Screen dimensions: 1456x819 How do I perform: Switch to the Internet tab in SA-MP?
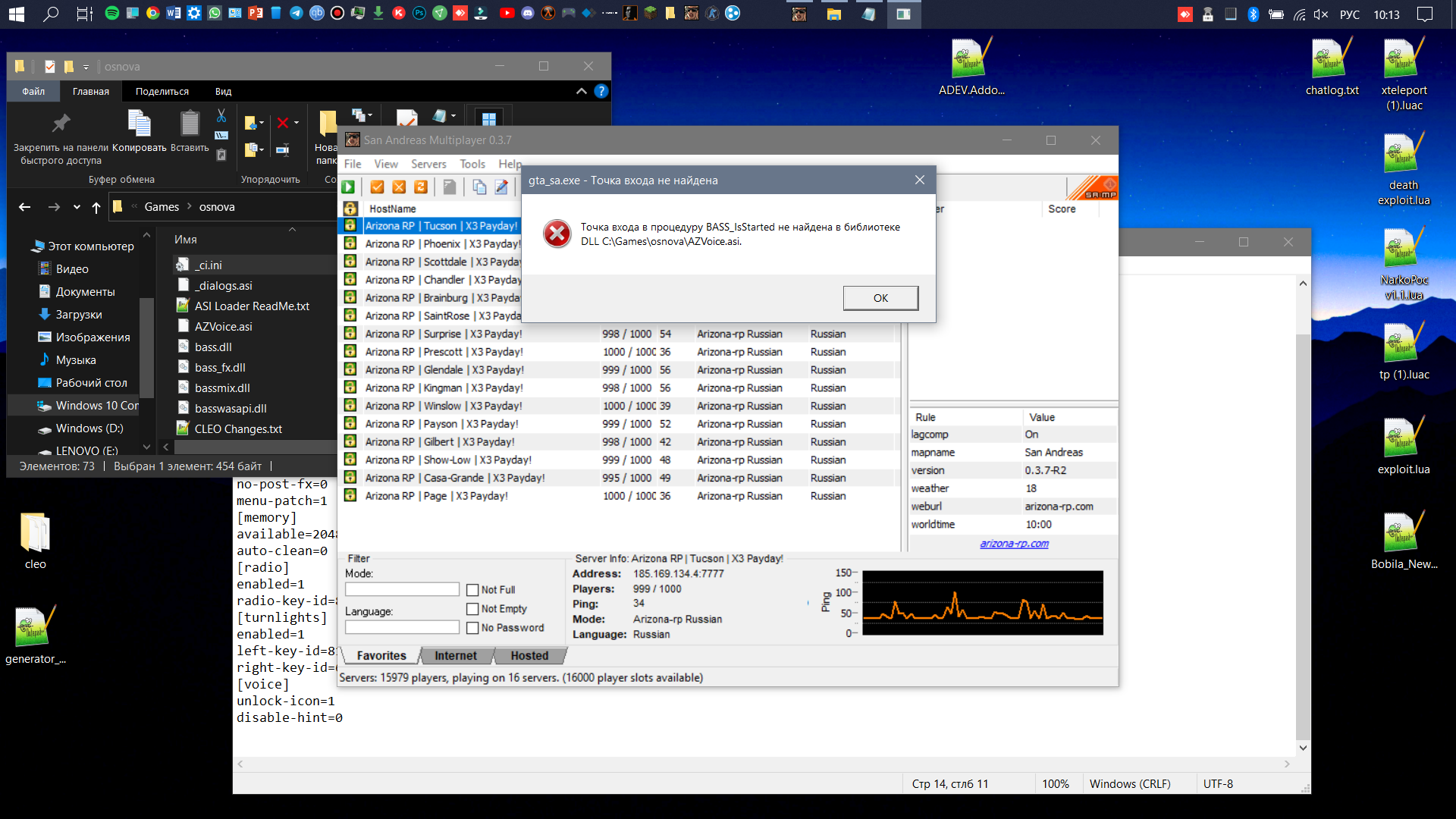point(456,656)
